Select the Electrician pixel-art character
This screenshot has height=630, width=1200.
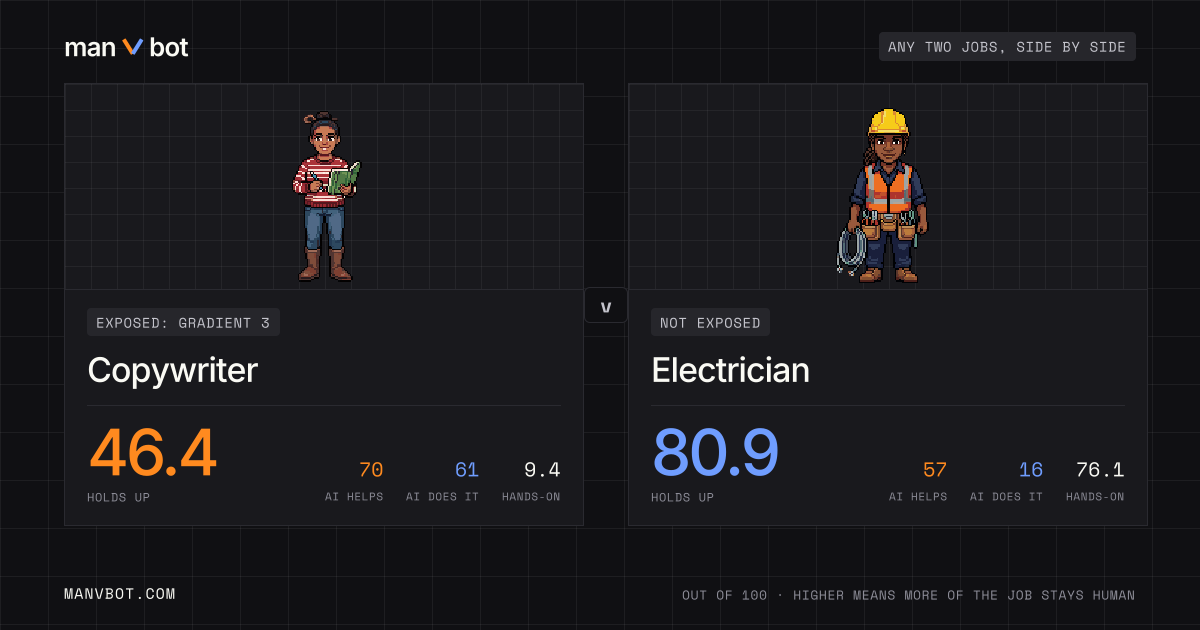tap(883, 195)
